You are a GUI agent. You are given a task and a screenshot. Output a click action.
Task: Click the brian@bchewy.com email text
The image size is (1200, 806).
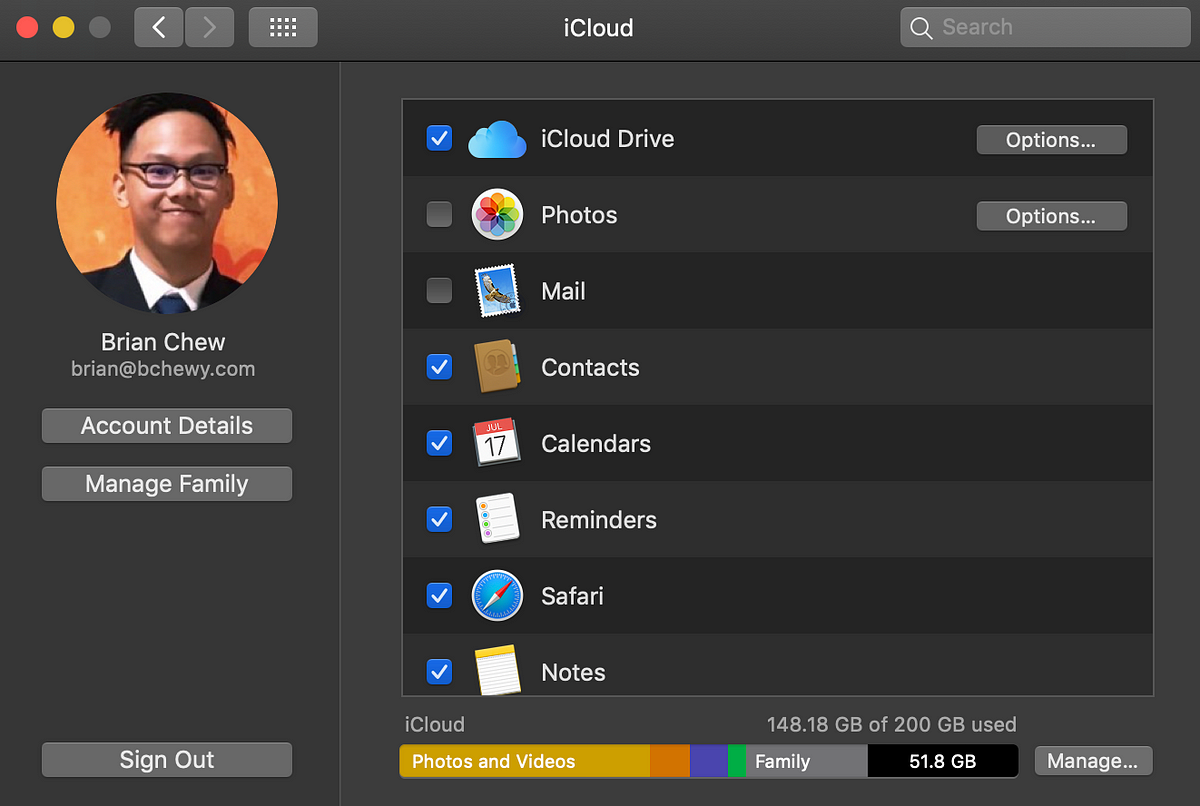tap(163, 369)
